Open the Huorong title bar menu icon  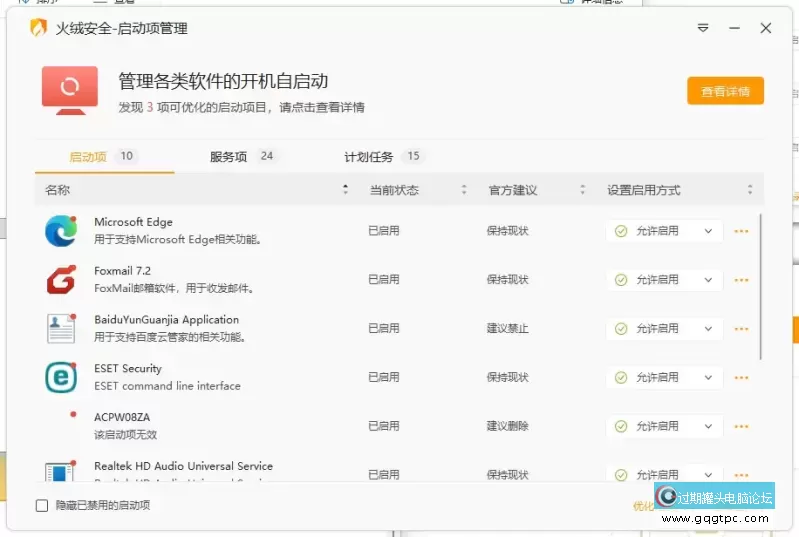click(703, 28)
